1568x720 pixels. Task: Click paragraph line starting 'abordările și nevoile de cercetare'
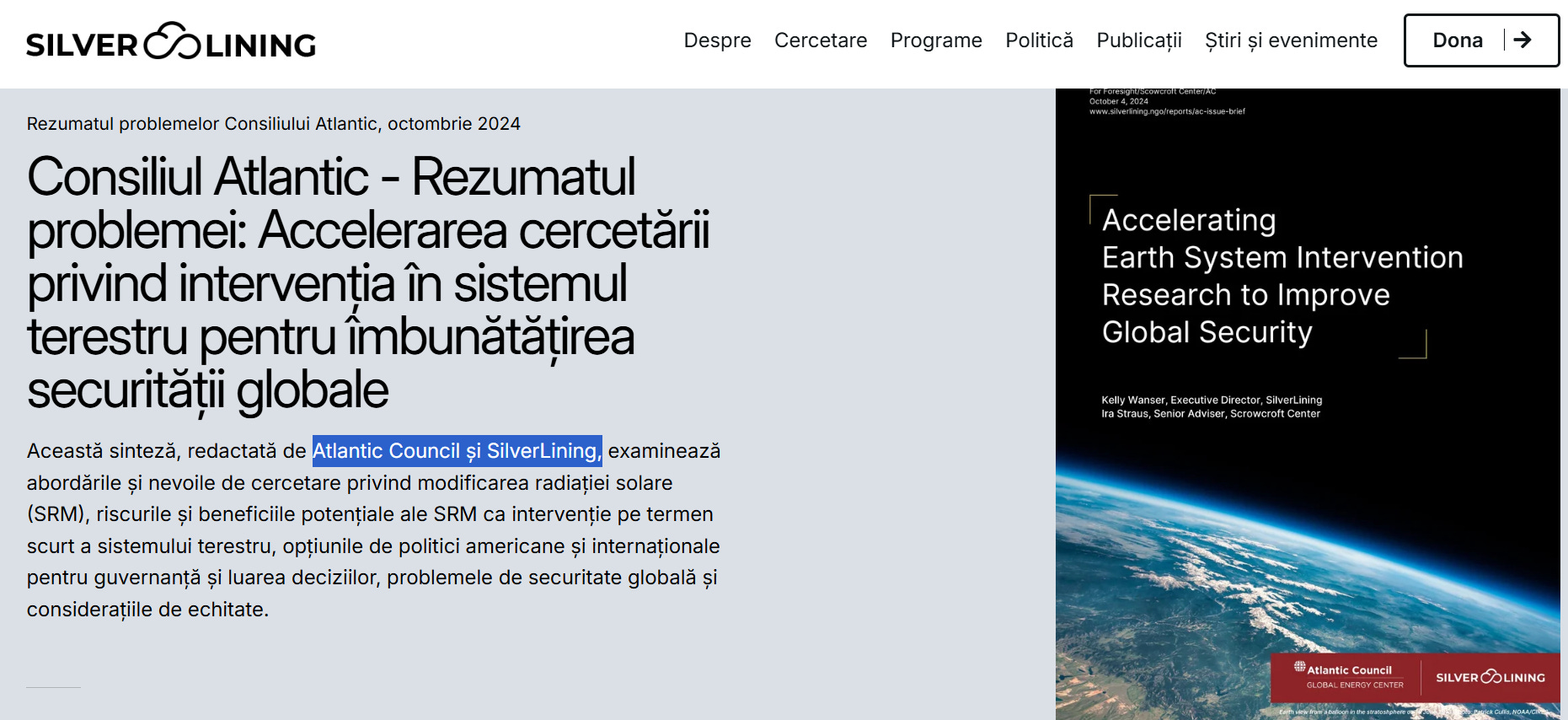(350, 483)
